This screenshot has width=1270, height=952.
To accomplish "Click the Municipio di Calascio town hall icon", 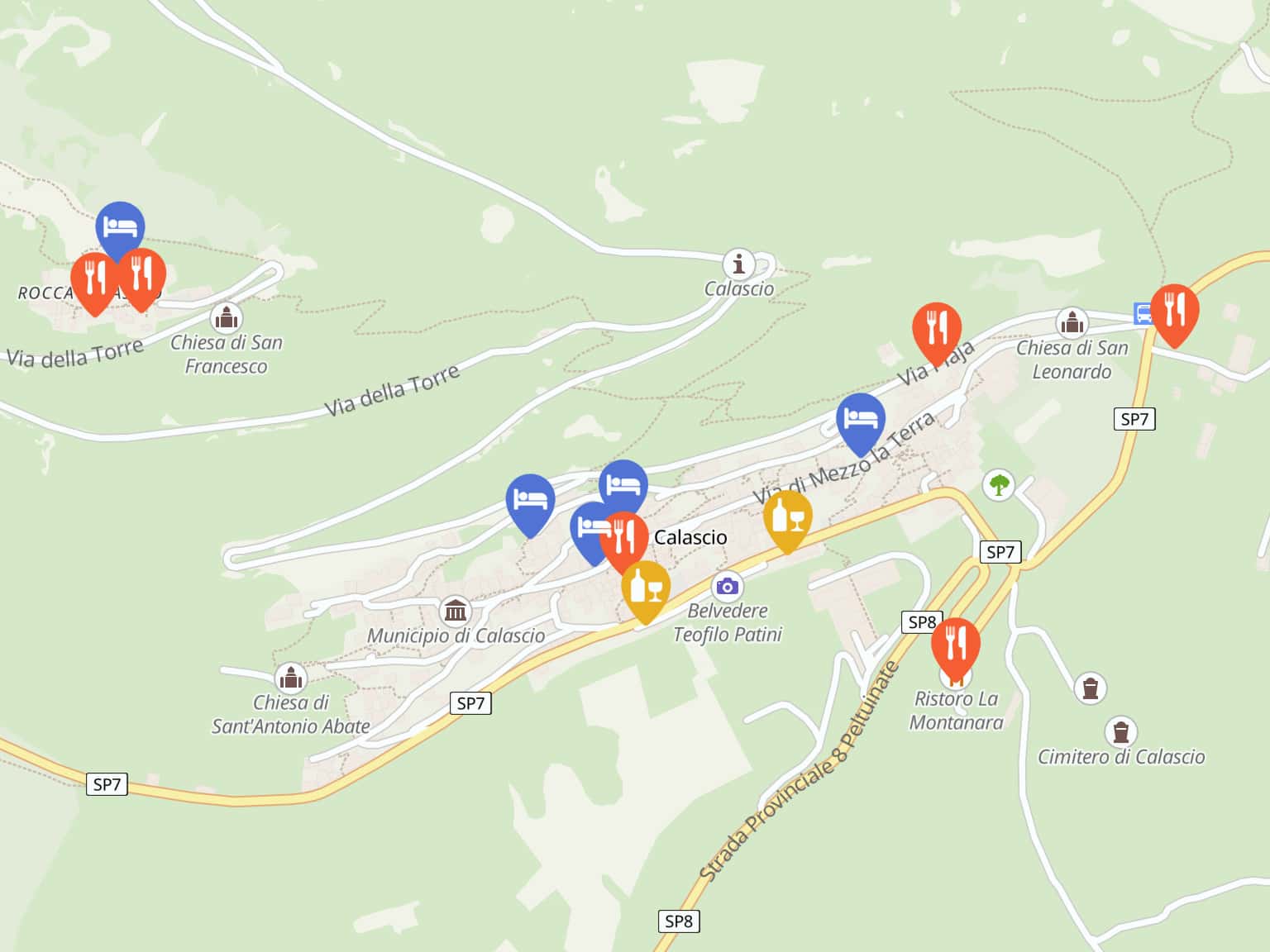I will tap(456, 612).
